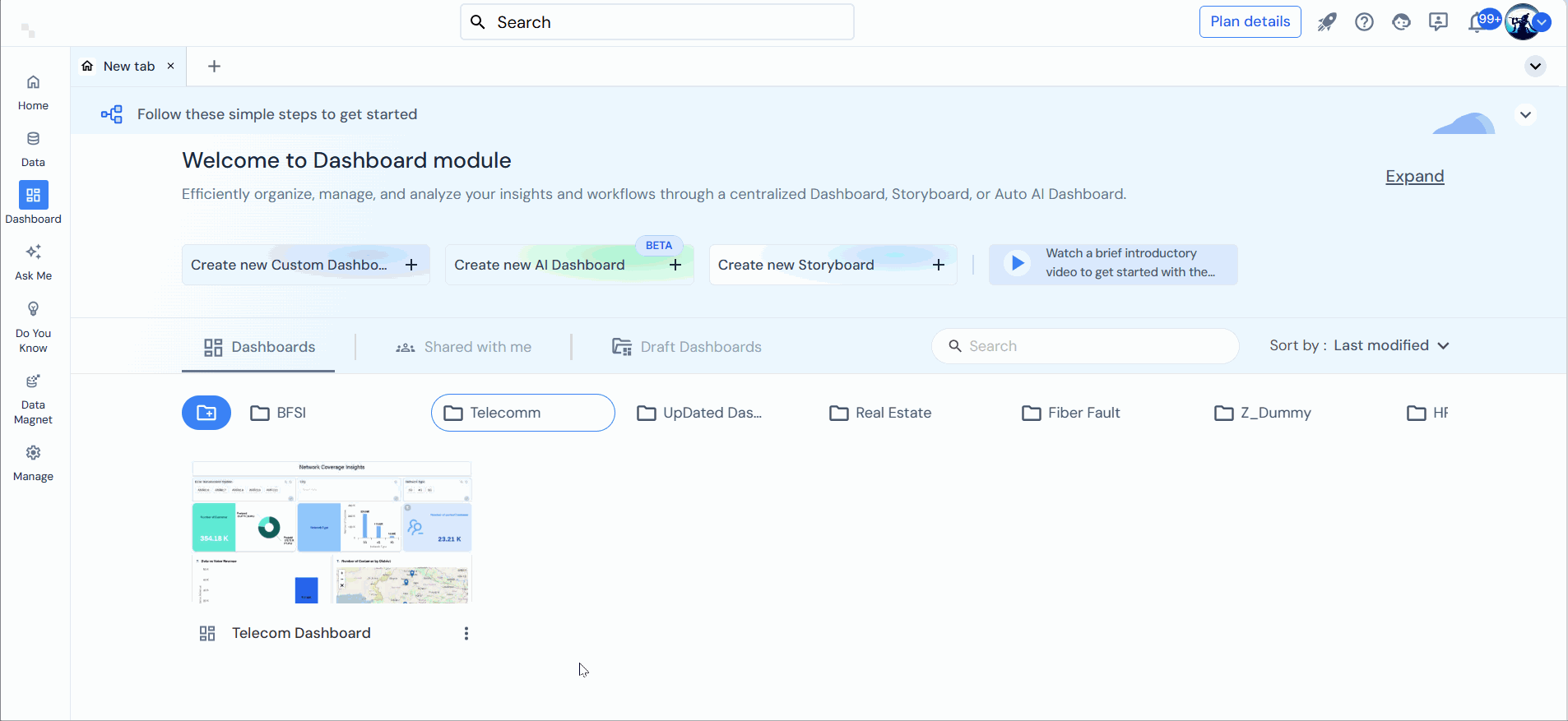Open the Data section in sidebar
The height and width of the screenshot is (721, 1568).
[33, 148]
